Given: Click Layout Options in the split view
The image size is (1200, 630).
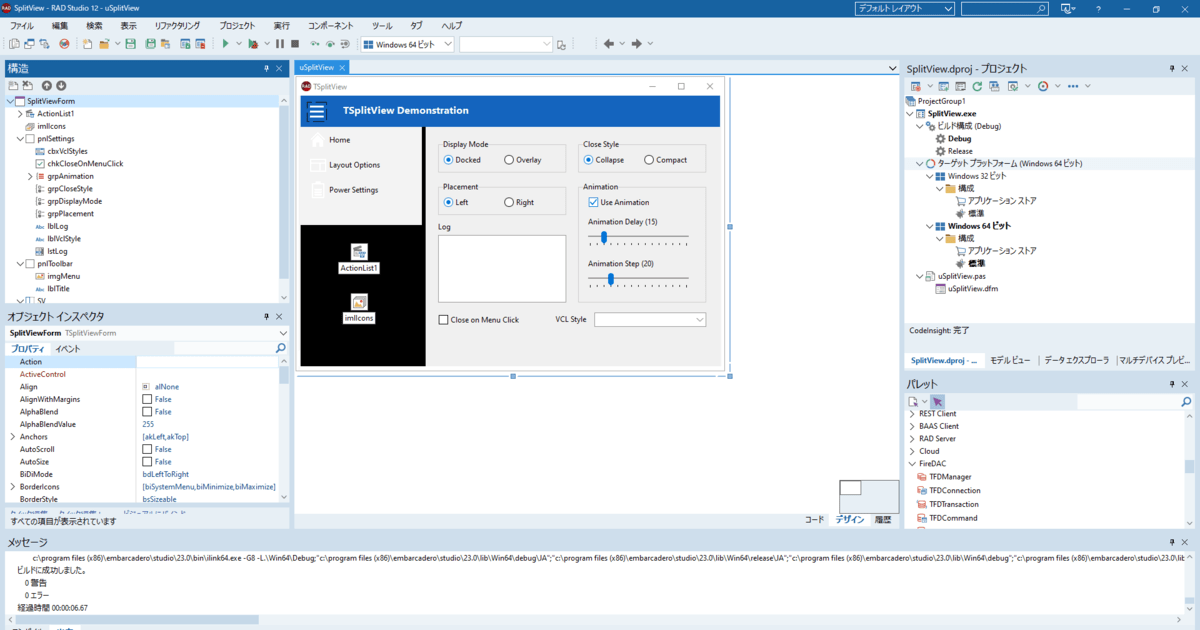Looking at the screenshot, I should tap(355, 165).
